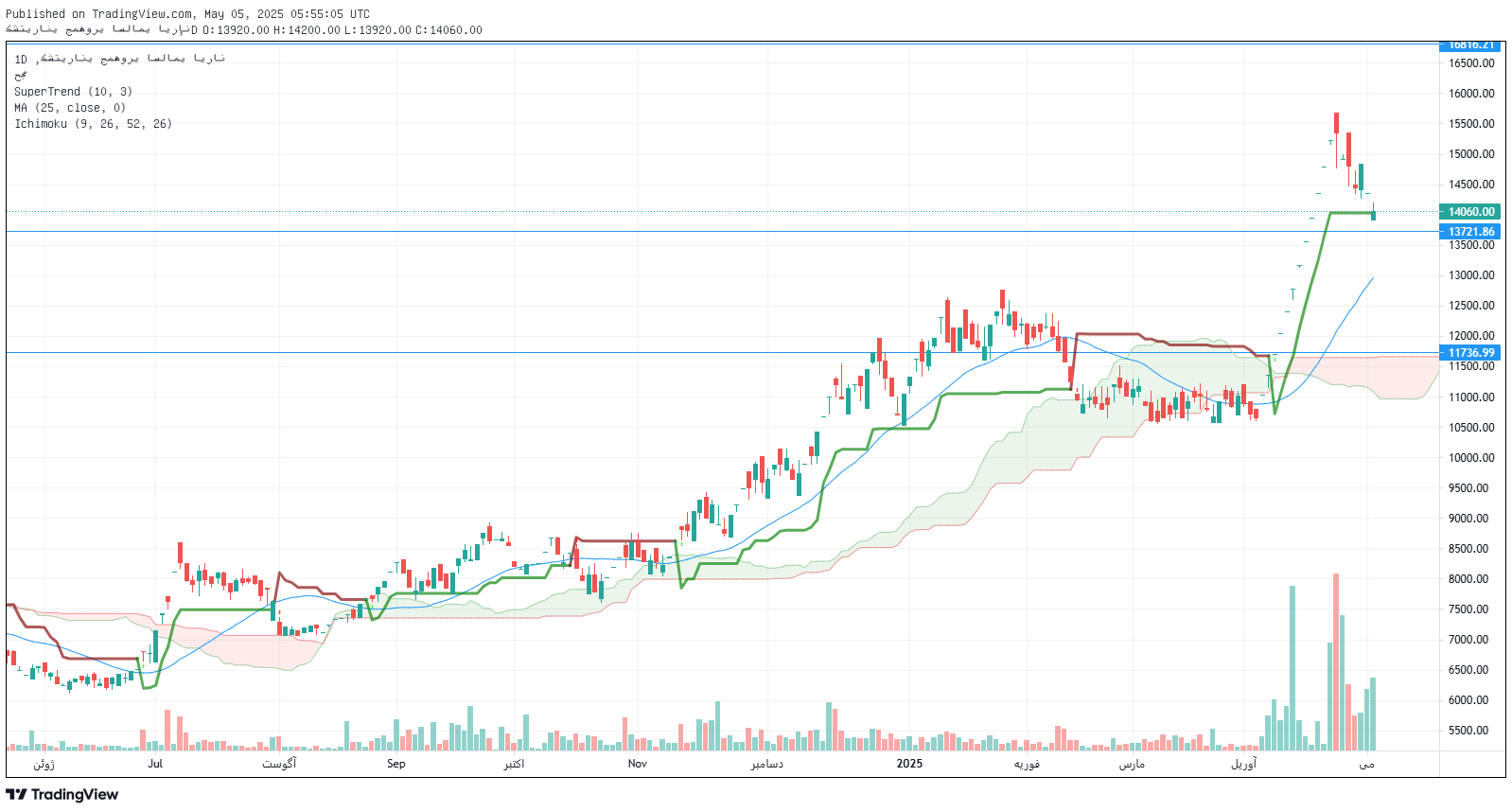Click the 10000.00 price scale value
Screen dimensions: 1512x812
pos(1471,458)
